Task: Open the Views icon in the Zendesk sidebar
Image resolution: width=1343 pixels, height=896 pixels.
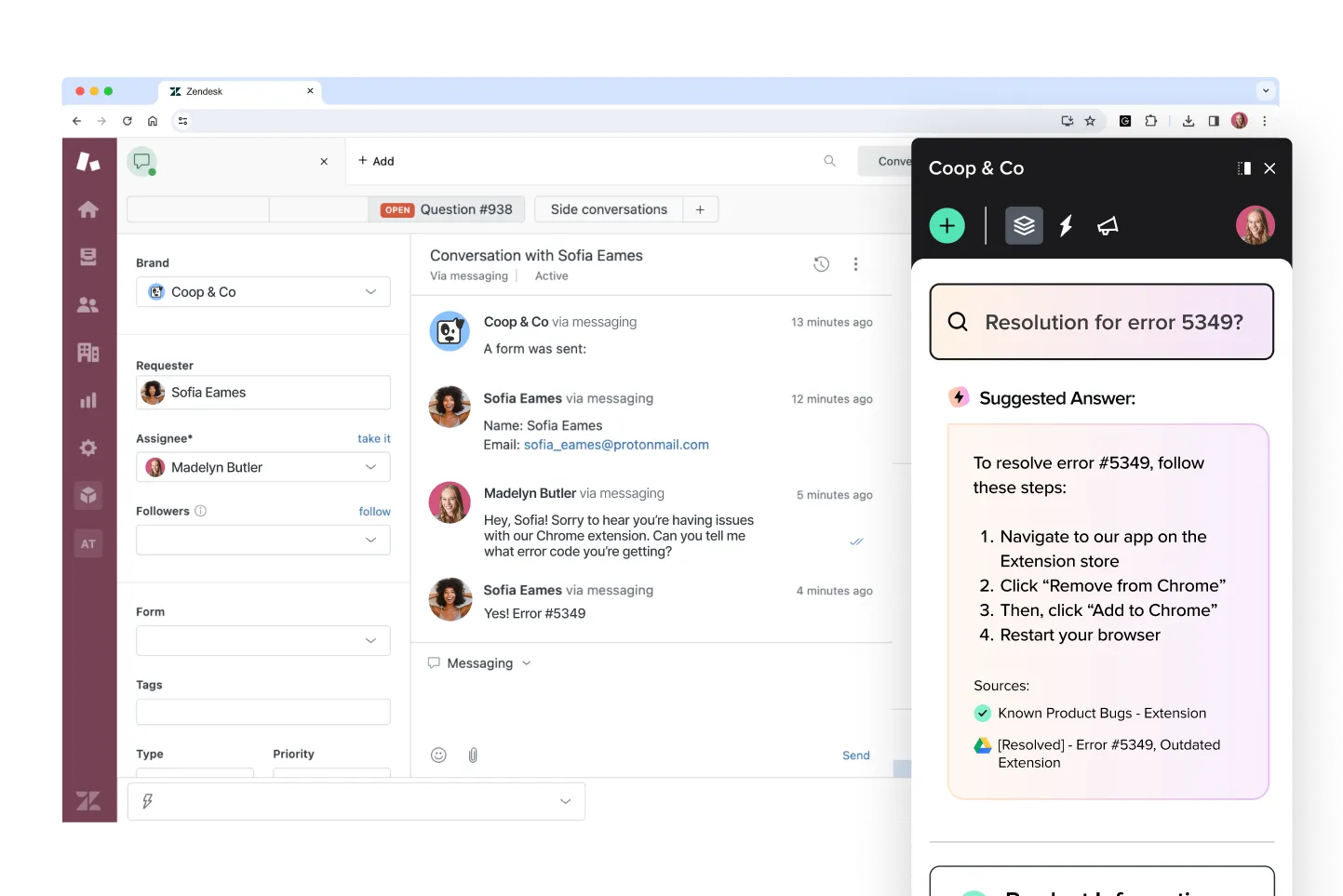Action: pos(88,257)
